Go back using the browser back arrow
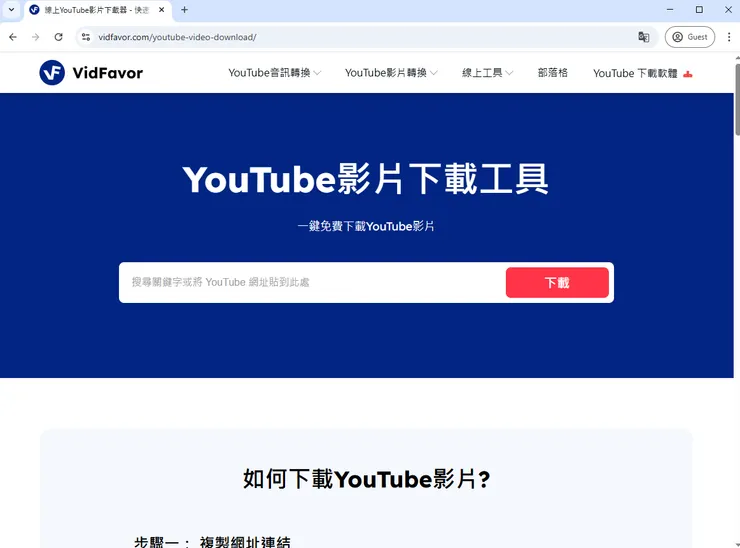 tap(13, 37)
